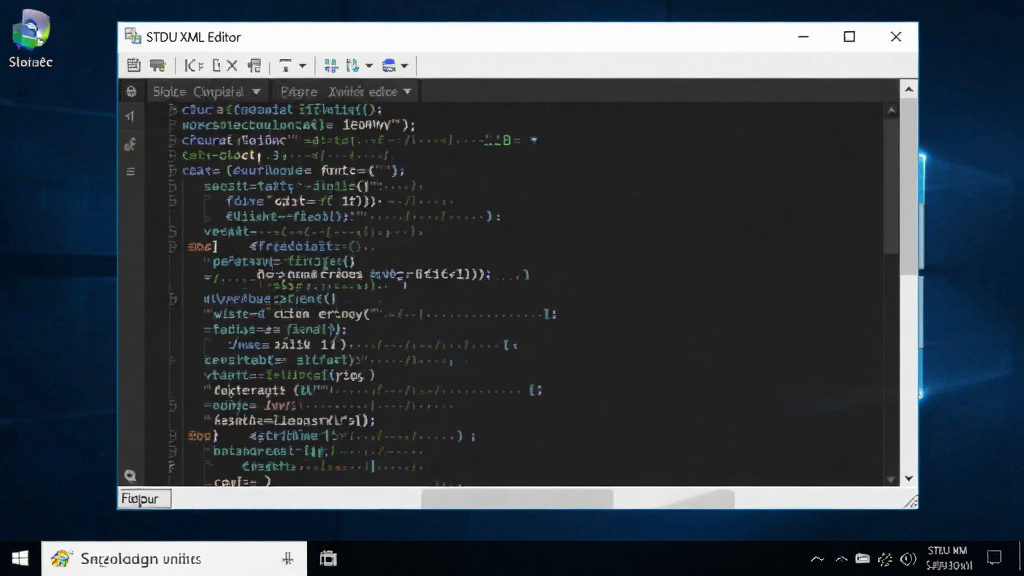
Task: Click the up arrow of the inner editor scrollbar
Action: coord(891,112)
